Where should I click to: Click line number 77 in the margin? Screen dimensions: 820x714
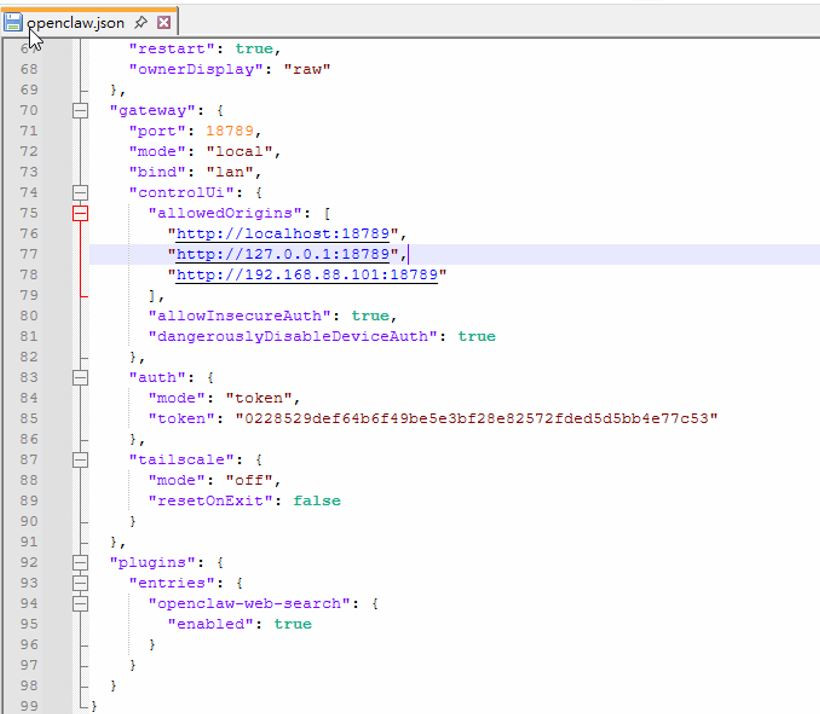point(29,254)
